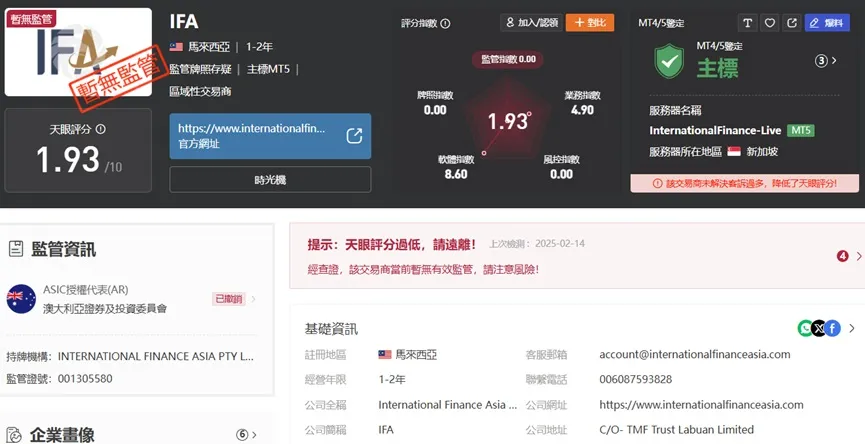Expand the warning tips chevron with 4
The image size is (865, 444).
[849, 256]
